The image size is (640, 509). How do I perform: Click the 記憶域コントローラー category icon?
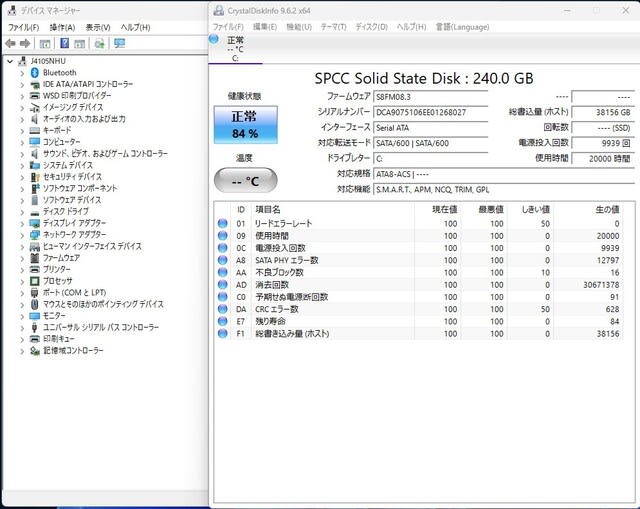[x=35, y=351]
